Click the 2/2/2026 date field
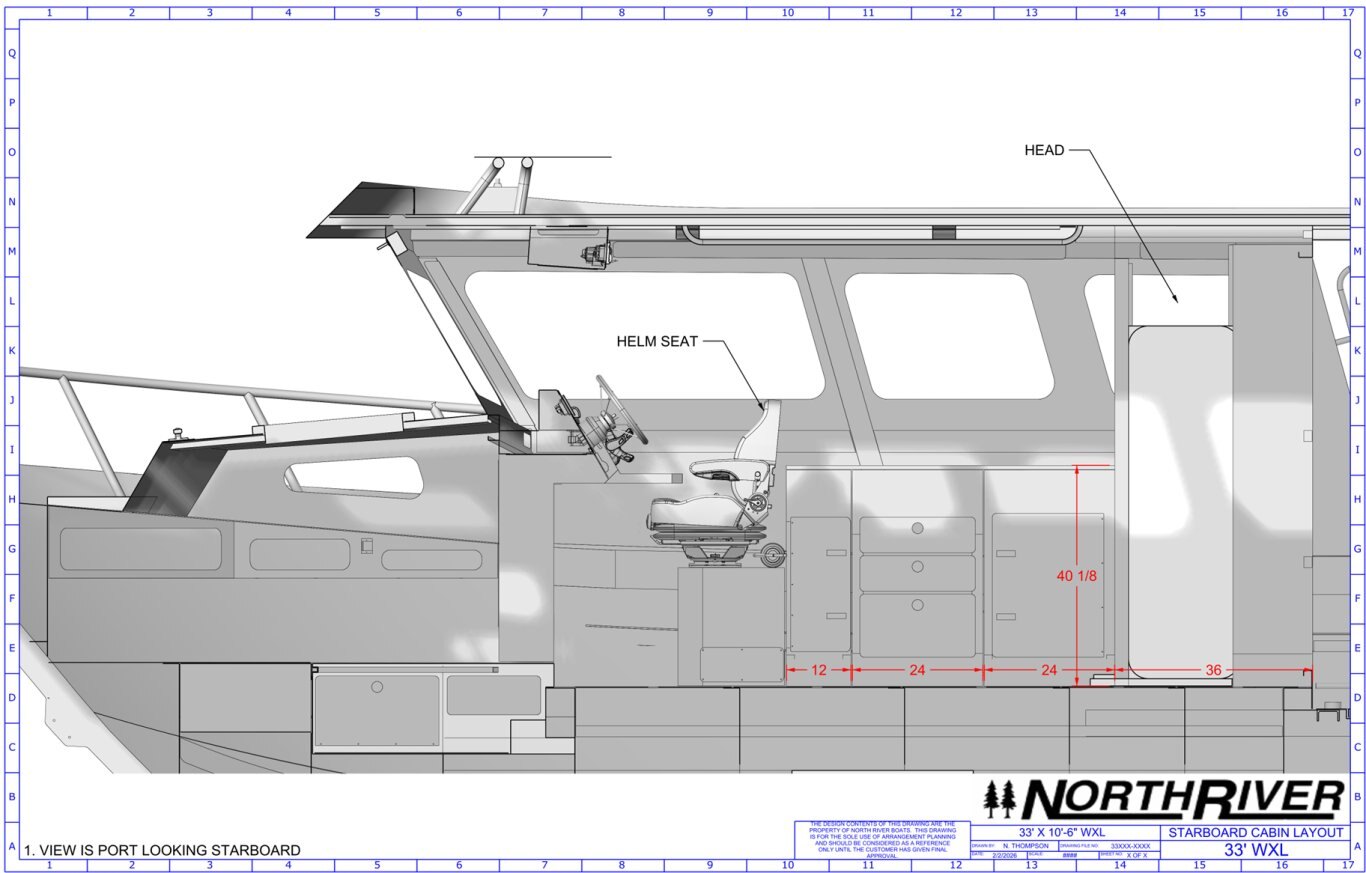This screenshot has height=873, width=1366. pos(1005,856)
